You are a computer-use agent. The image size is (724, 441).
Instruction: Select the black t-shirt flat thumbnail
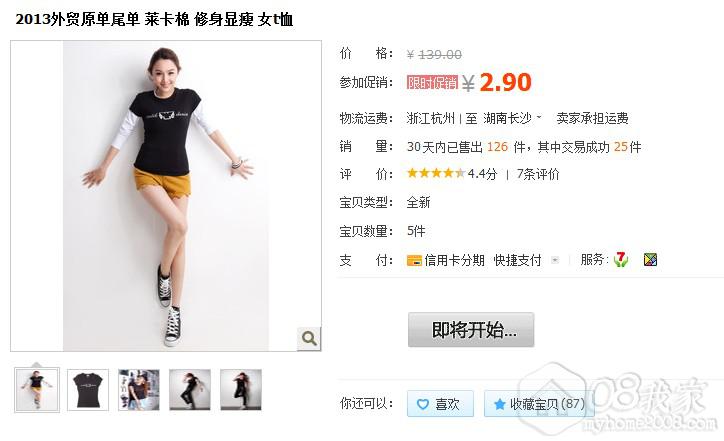(x=88, y=390)
